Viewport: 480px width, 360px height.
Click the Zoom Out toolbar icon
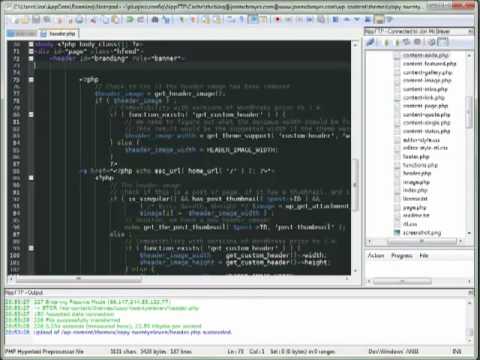tap(193, 20)
